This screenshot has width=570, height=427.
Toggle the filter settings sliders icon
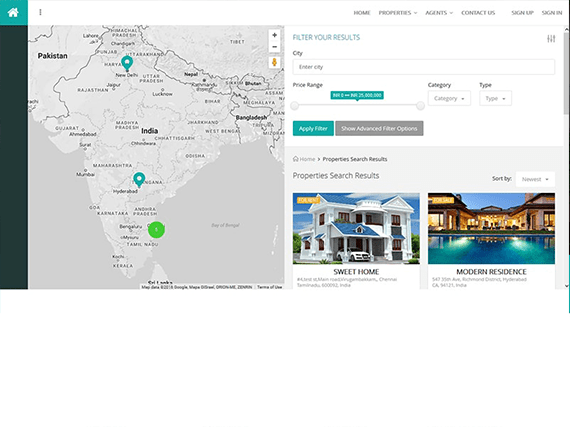click(x=551, y=39)
